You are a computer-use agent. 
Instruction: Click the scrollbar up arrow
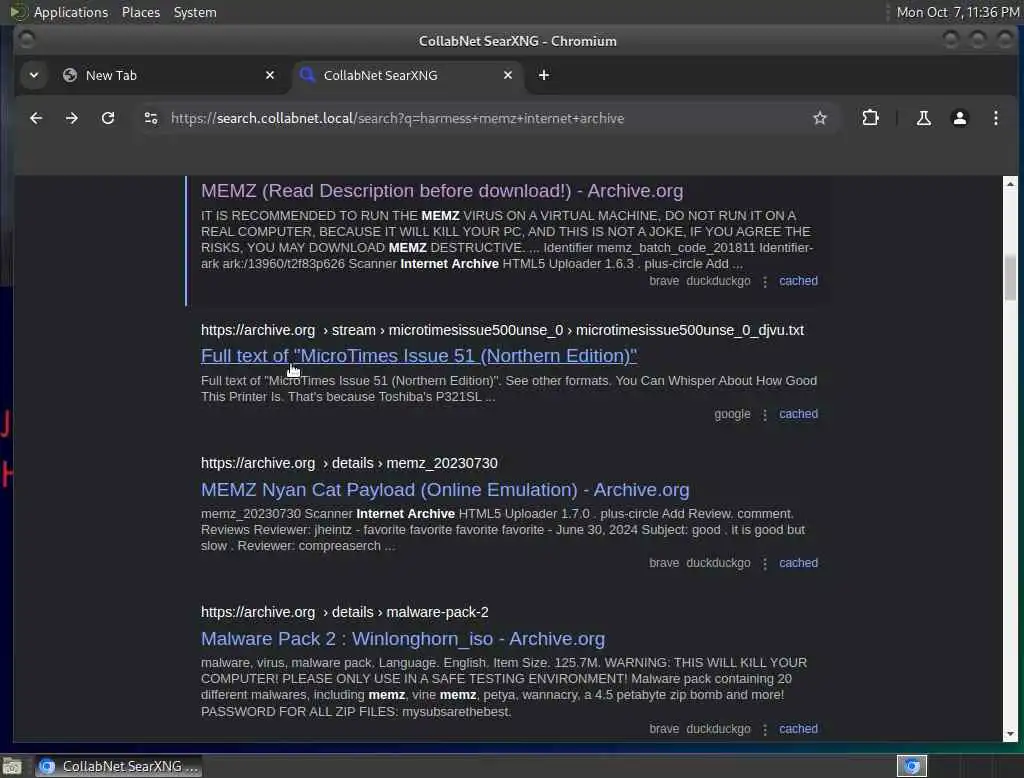tap(1010, 184)
